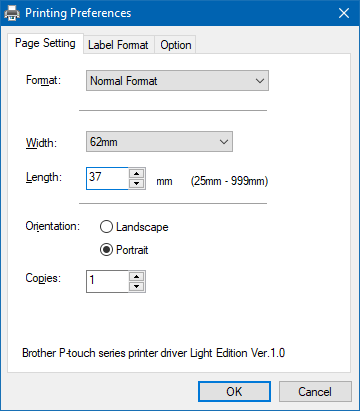Switch to the Option tab
The height and width of the screenshot is (411, 360).
[176, 45]
